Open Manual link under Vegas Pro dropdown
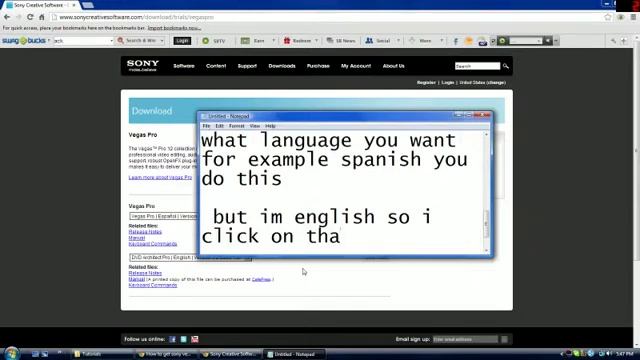This screenshot has width=640, height=360. tap(137, 238)
